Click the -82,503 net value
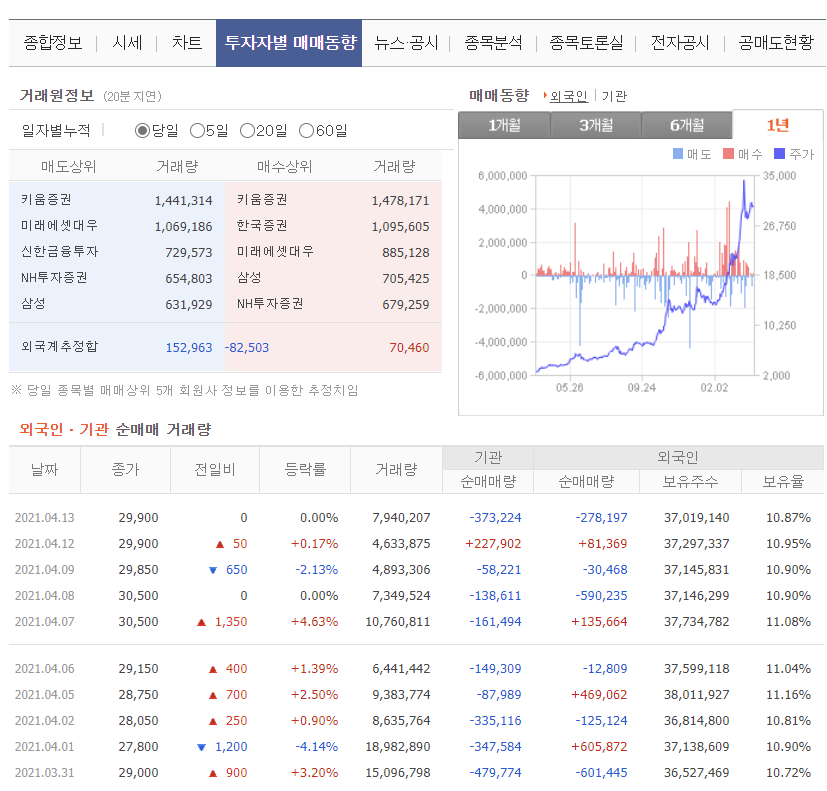 pyautogui.click(x=247, y=348)
